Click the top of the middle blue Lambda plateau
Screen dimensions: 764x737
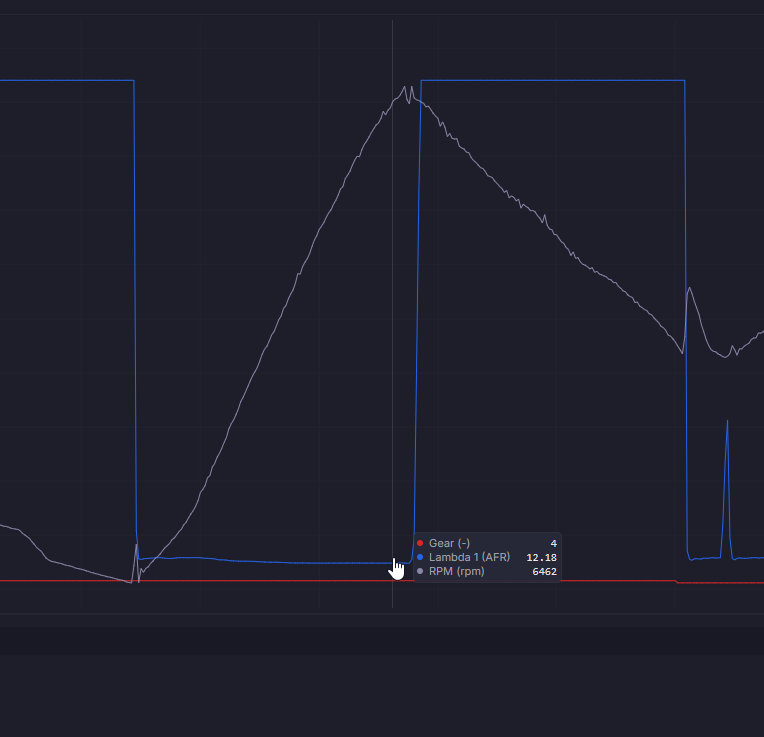click(x=553, y=80)
